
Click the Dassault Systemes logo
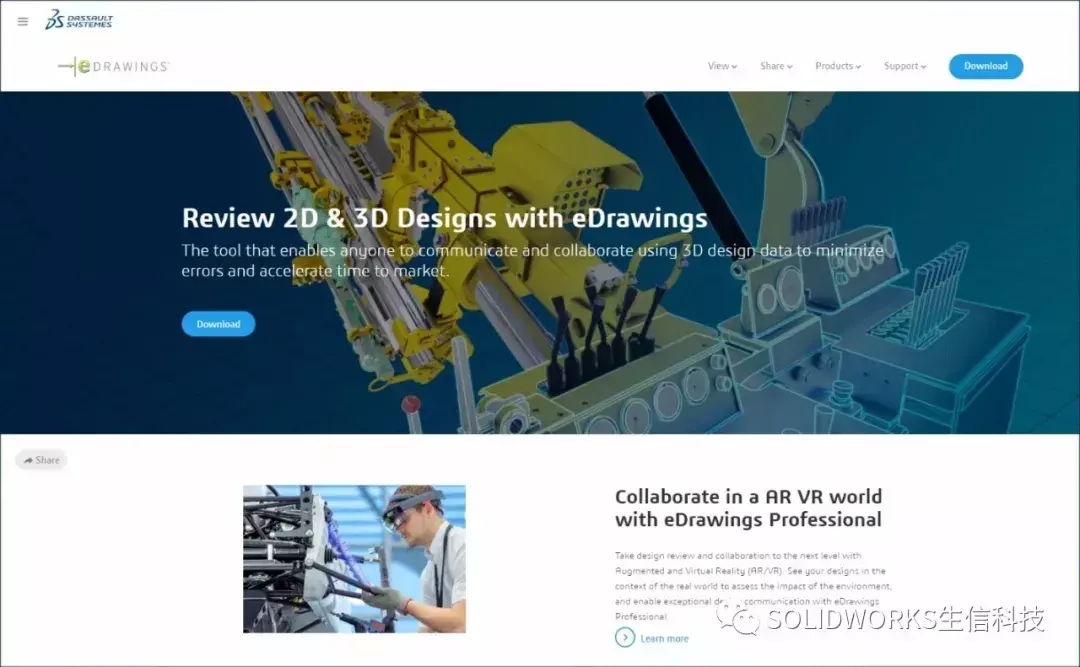coord(79,20)
